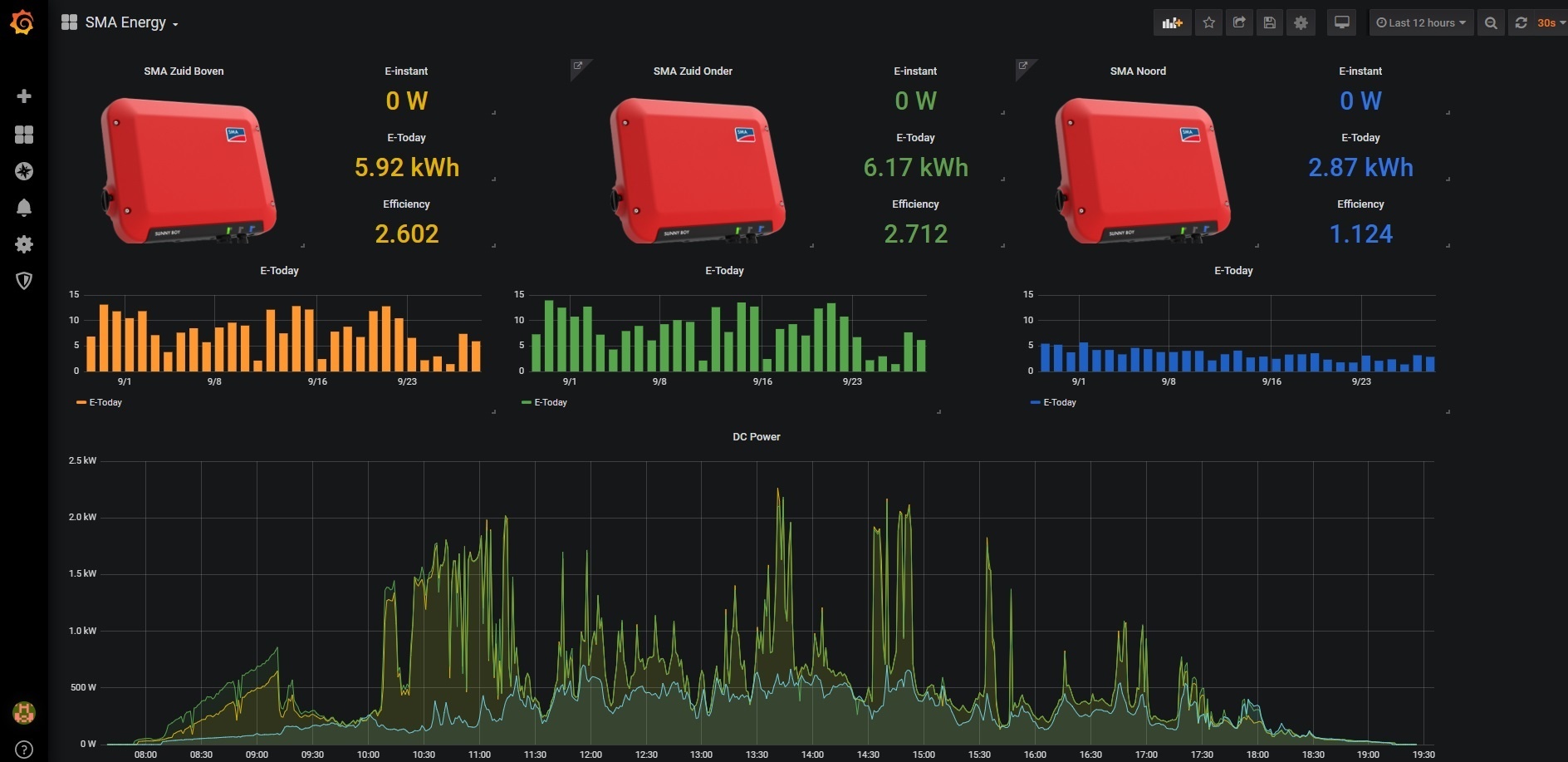Image resolution: width=1568 pixels, height=762 pixels.
Task: Open the Configuration gear in sidebar
Action: (24, 243)
